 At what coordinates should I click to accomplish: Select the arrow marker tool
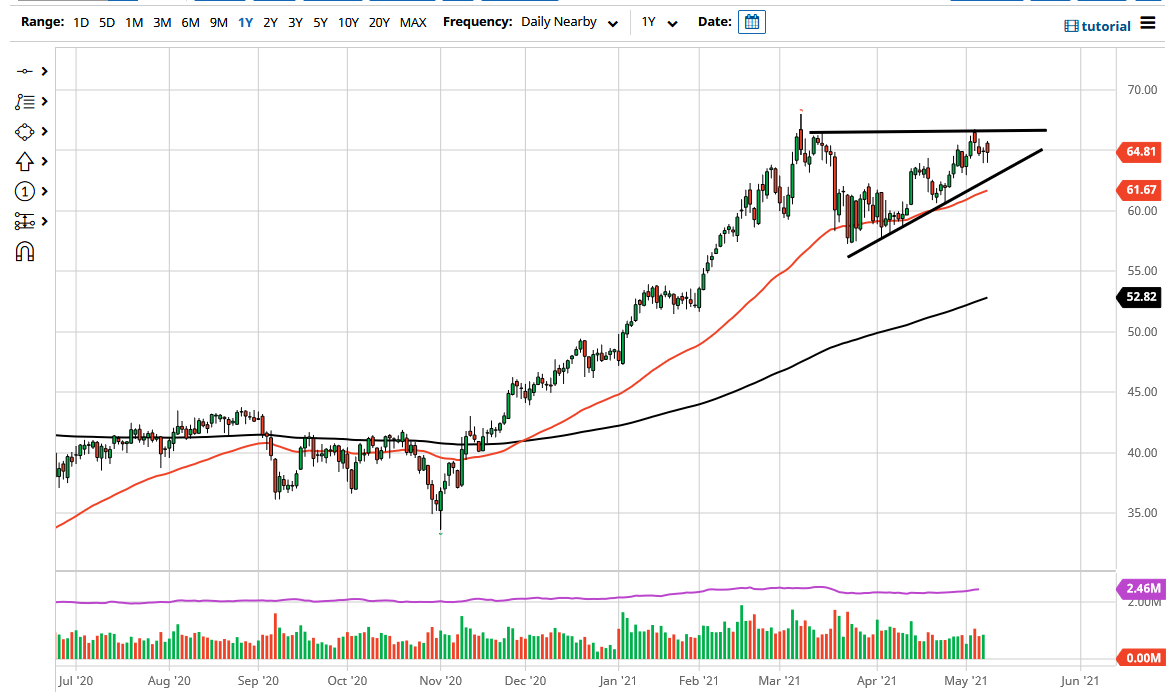[22, 161]
